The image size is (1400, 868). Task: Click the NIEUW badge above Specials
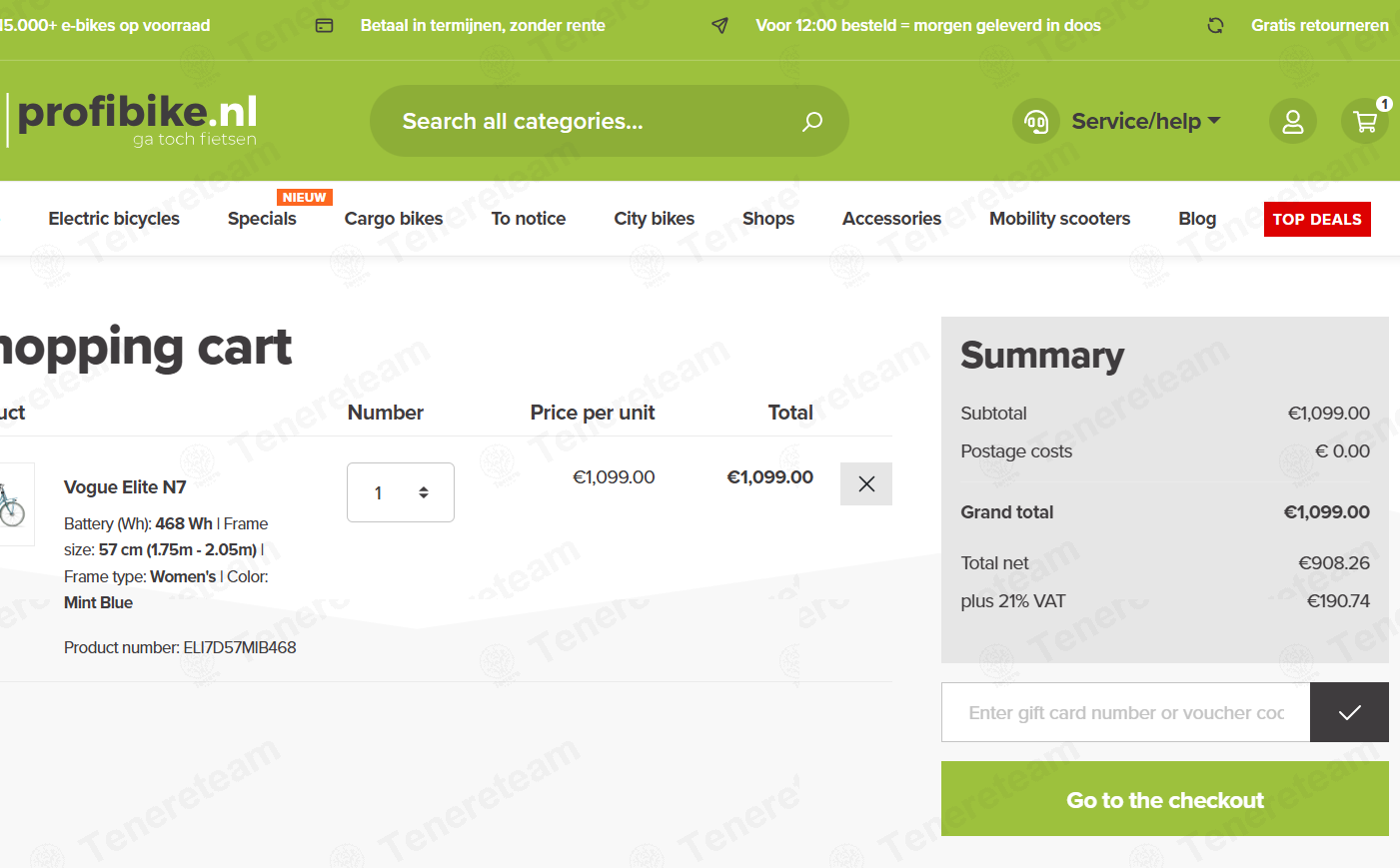pos(304,197)
